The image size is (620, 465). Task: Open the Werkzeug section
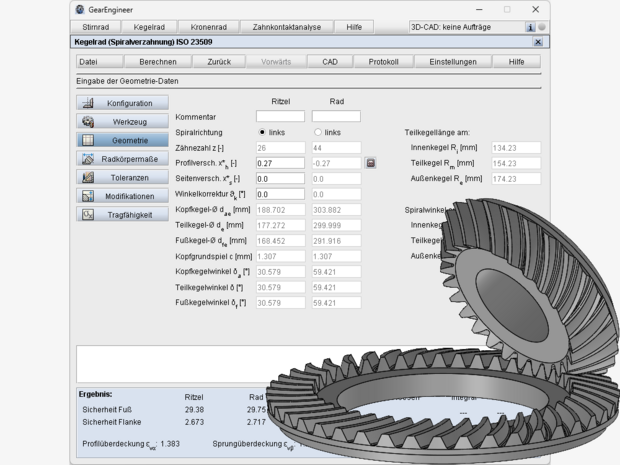[x=122, y=121]
